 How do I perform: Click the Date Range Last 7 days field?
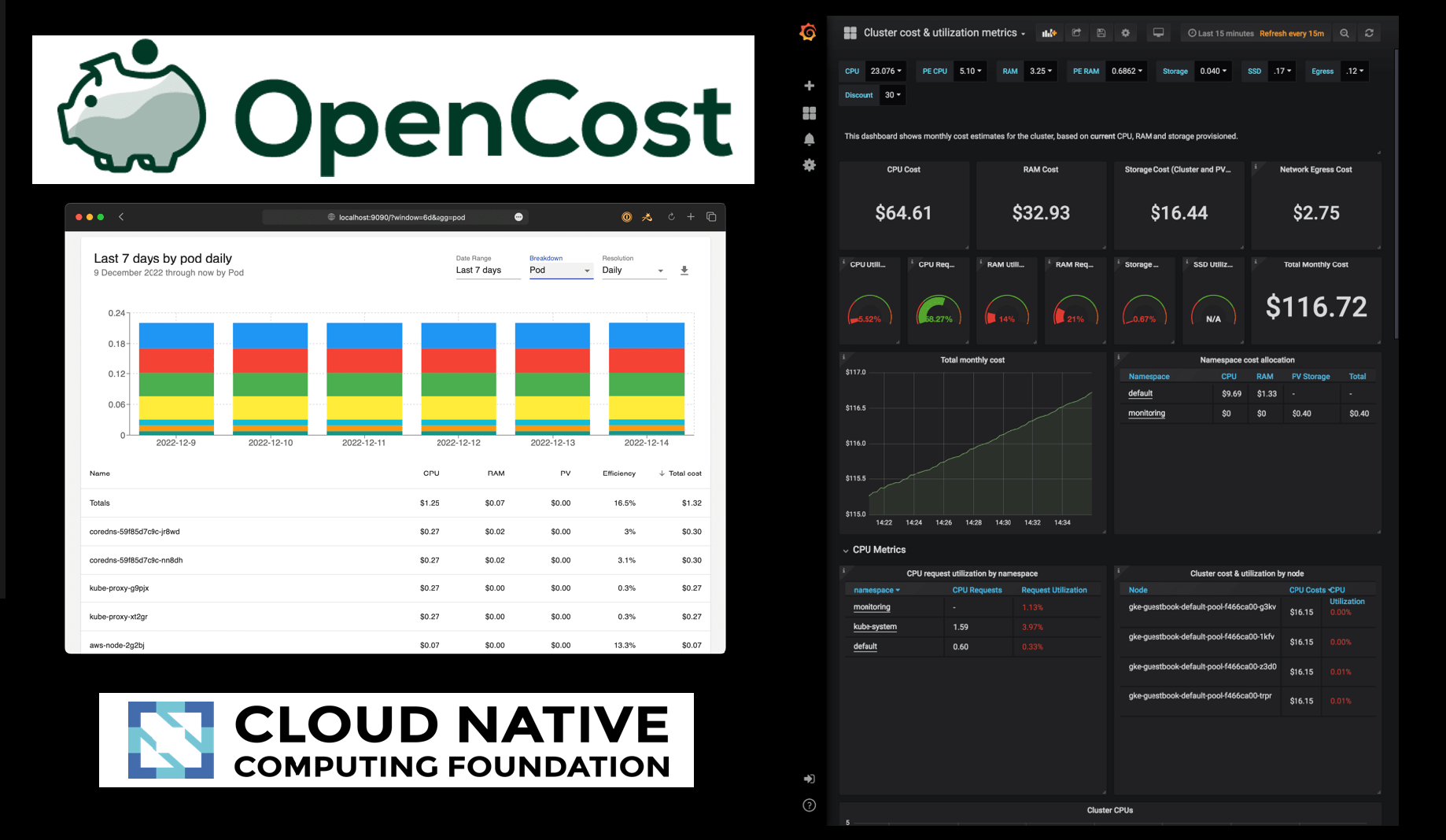(x=488, y=271)
